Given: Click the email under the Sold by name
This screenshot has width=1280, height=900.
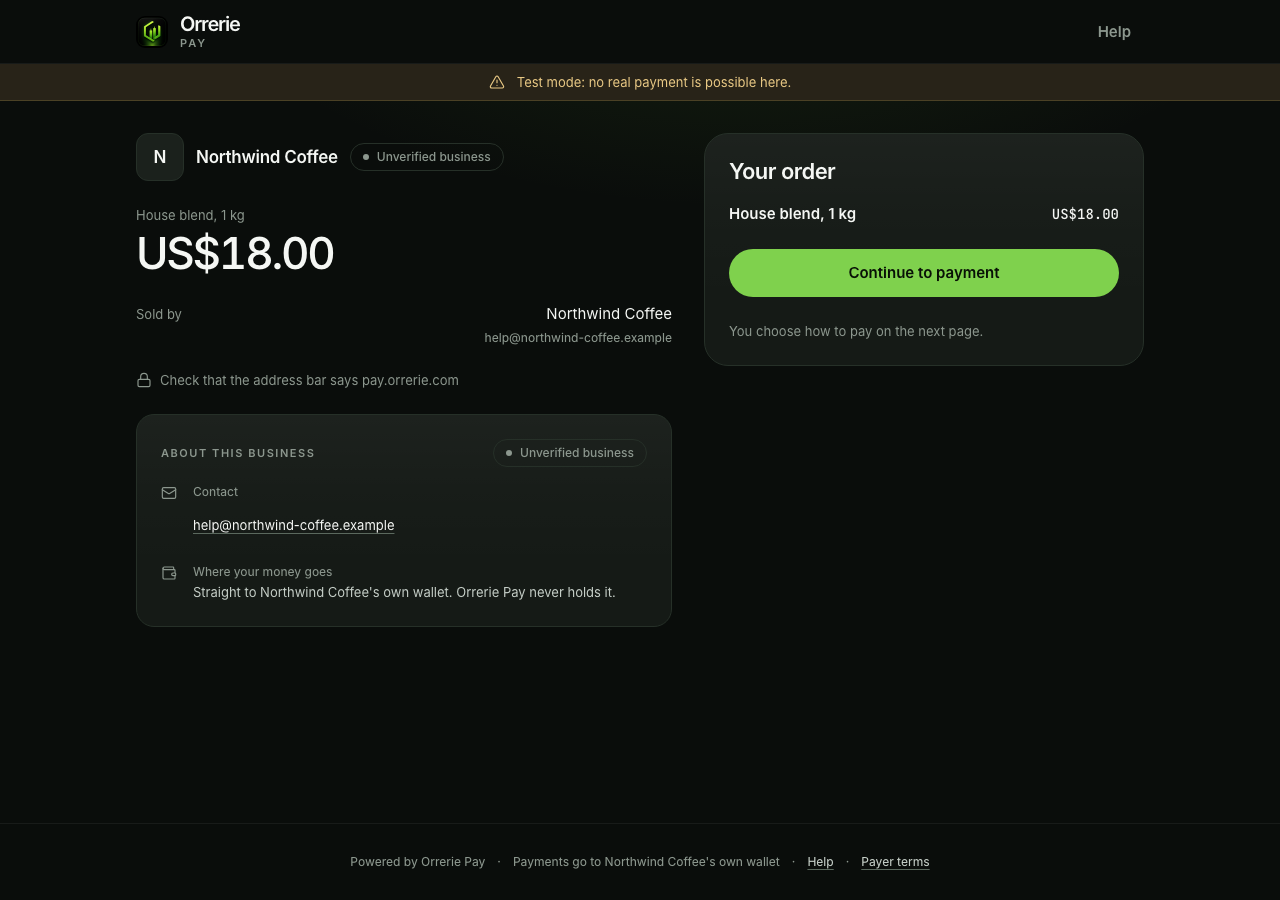Looking at the screenshot, I should point(578,338).
